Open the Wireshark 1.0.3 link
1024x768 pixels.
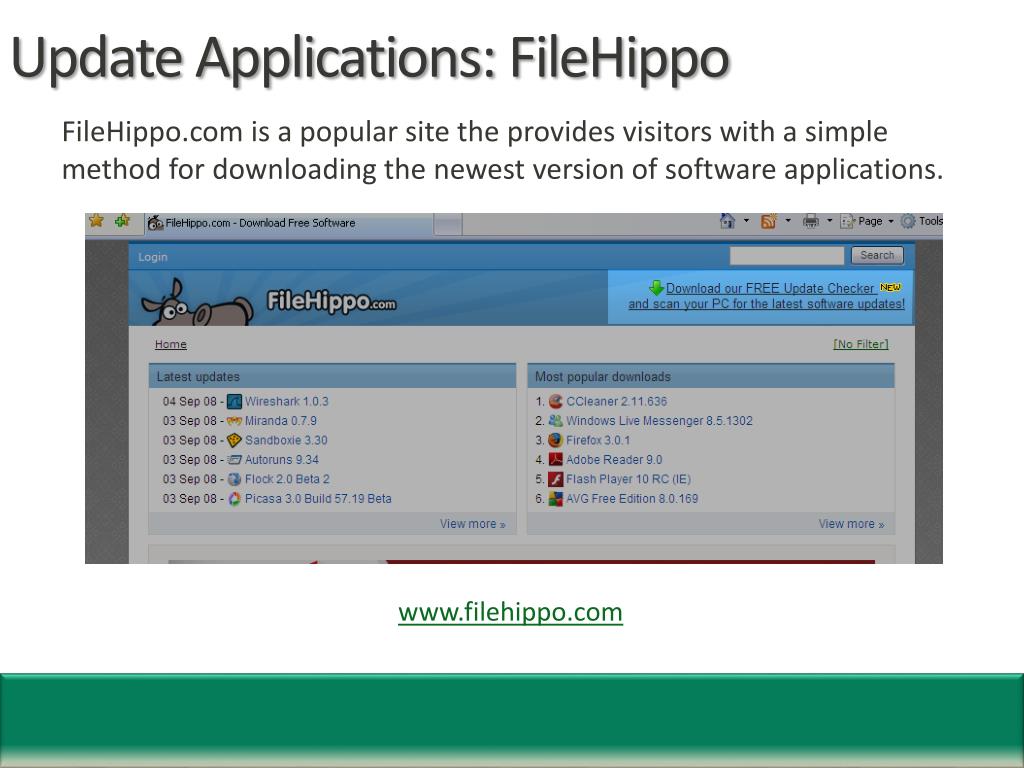tap(287, 402)
